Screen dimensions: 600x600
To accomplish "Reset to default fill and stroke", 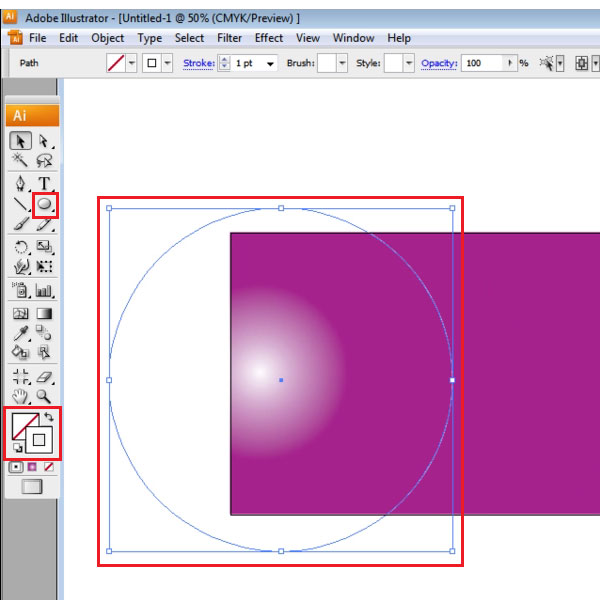I will pos(17,447).
